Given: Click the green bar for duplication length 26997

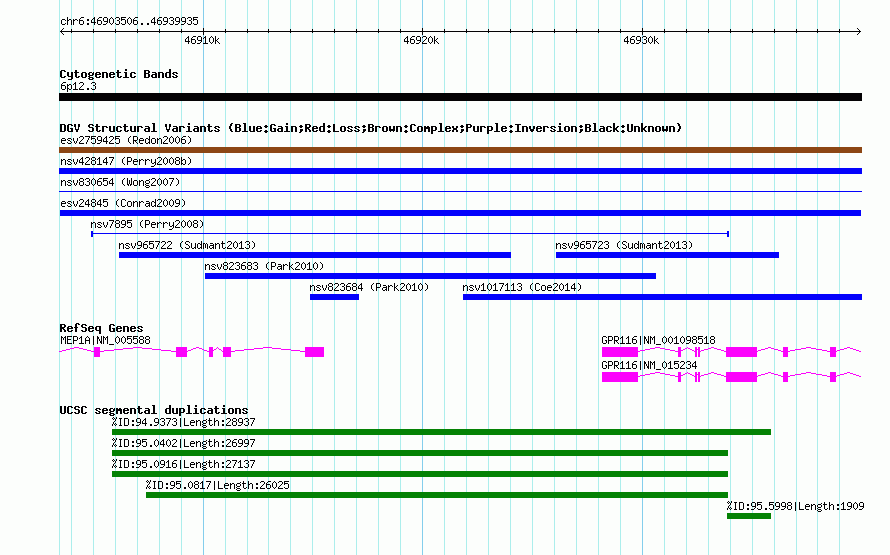Looking at the screenshot, I should point(420,453).
